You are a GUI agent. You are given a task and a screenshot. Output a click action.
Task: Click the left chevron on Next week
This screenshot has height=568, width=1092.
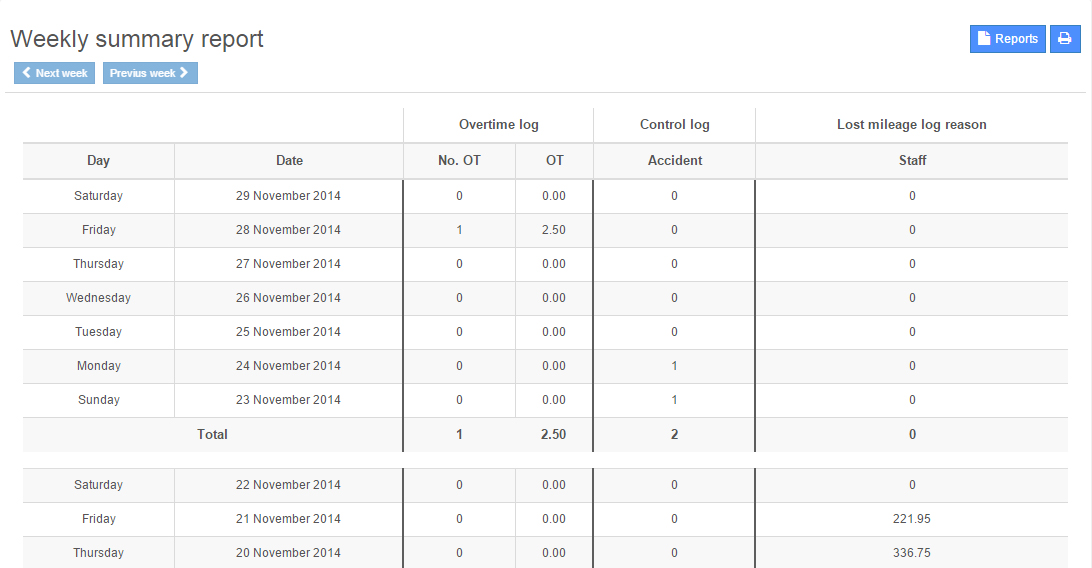(27, 73)
